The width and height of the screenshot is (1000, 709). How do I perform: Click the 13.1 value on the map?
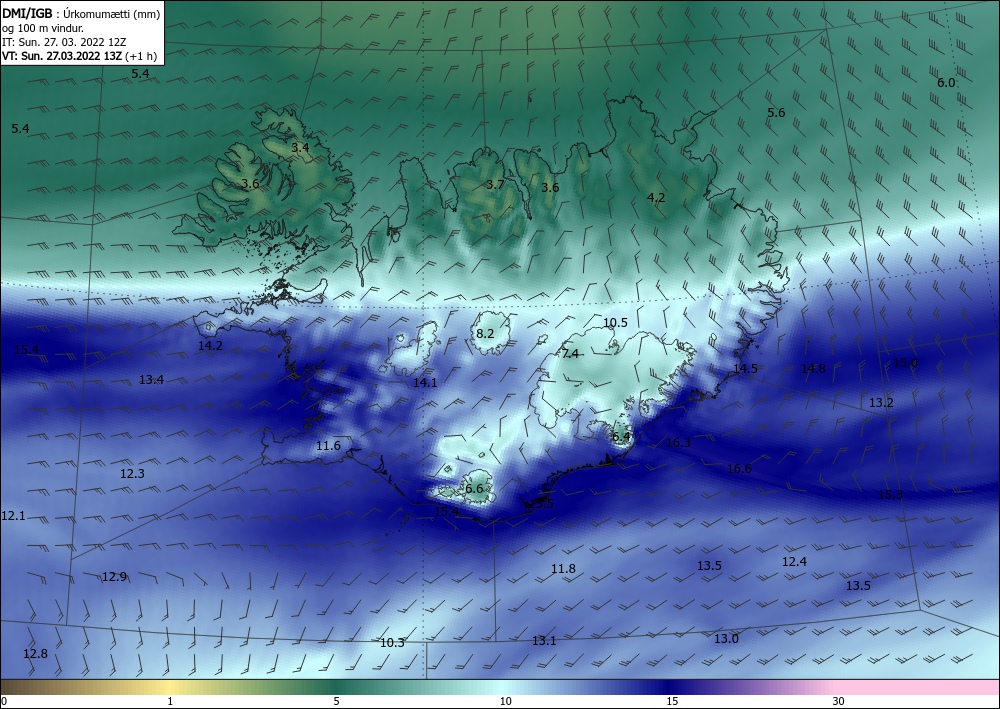pos(544,641)
